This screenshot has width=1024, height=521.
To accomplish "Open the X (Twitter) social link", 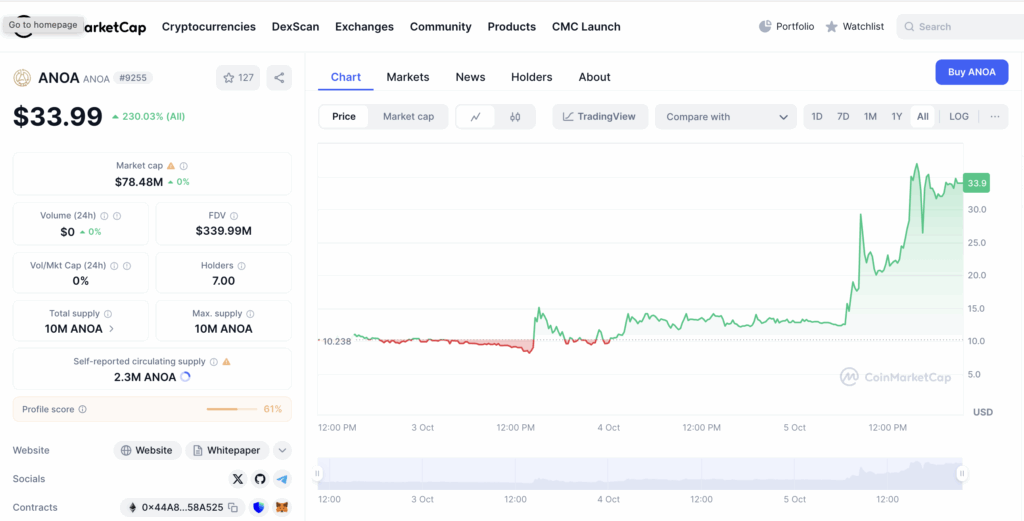I will pos(238,479).
